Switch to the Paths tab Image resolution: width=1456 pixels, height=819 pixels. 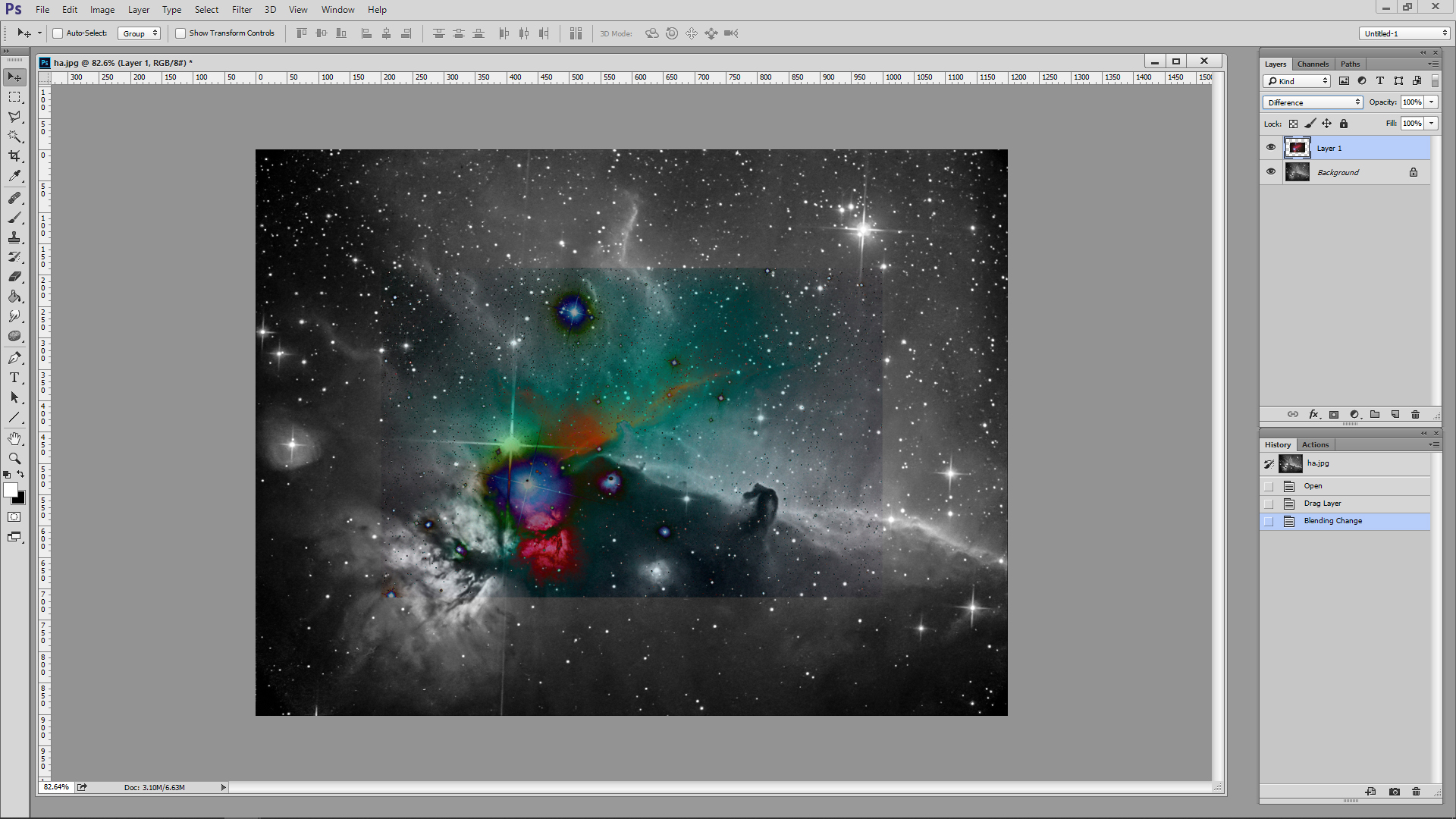tap(1350, 64)
